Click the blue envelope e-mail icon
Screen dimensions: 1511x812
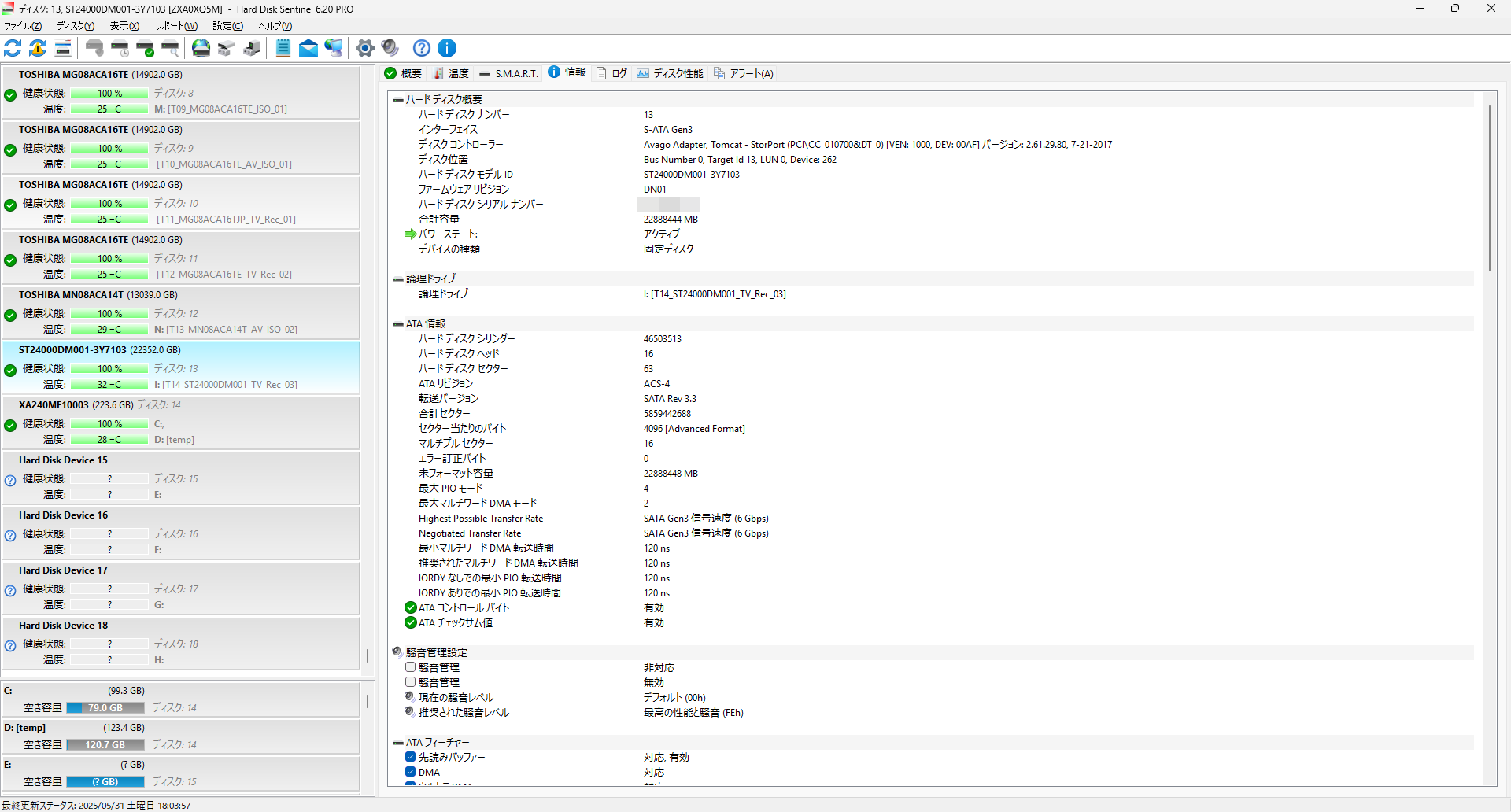(308, 48)
